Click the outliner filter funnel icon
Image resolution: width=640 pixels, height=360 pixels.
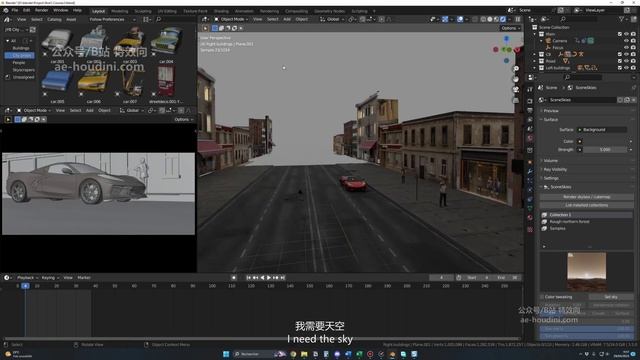622,19
